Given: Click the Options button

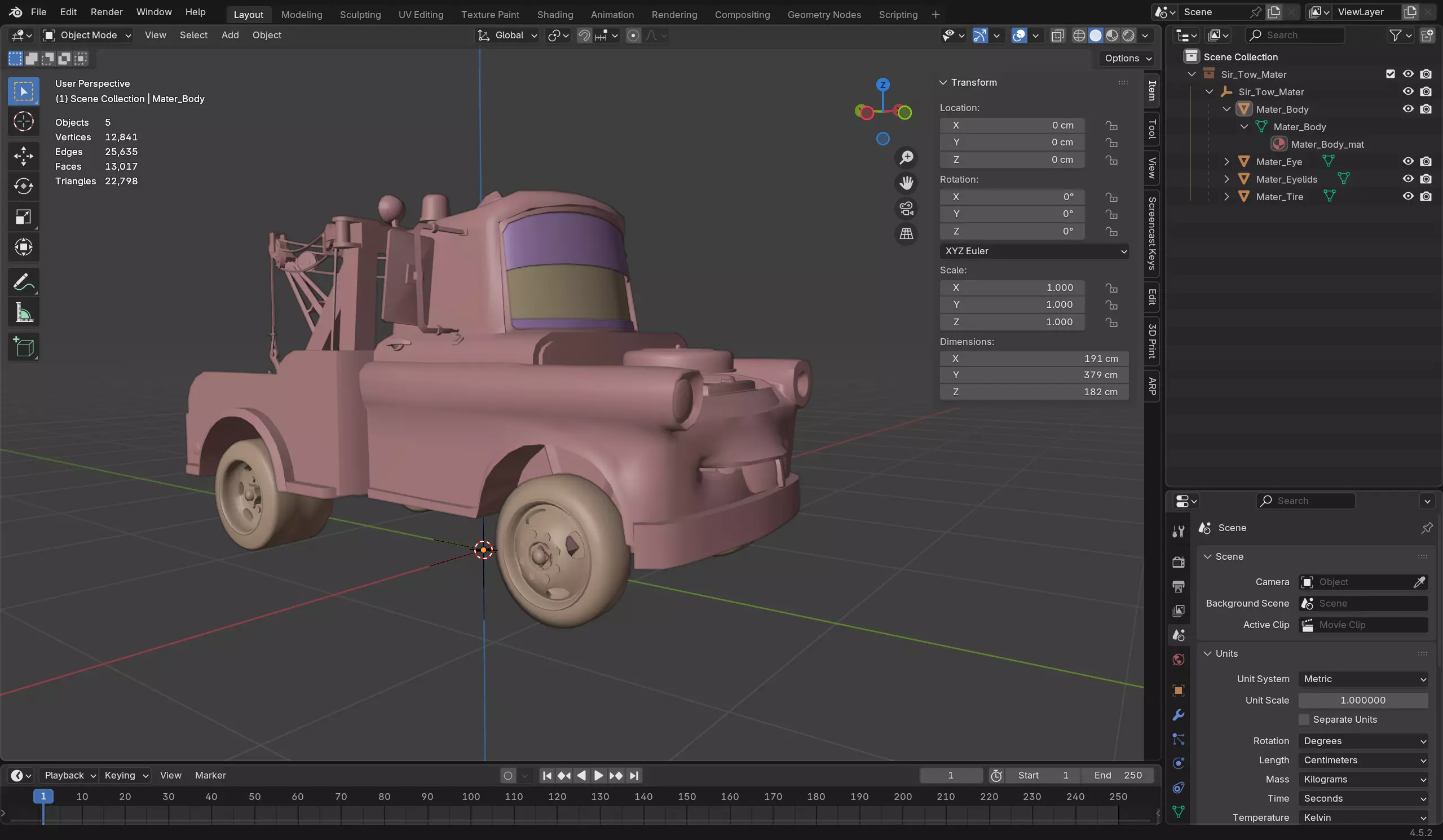Looking at the screenshot, I should (1127, 59).
